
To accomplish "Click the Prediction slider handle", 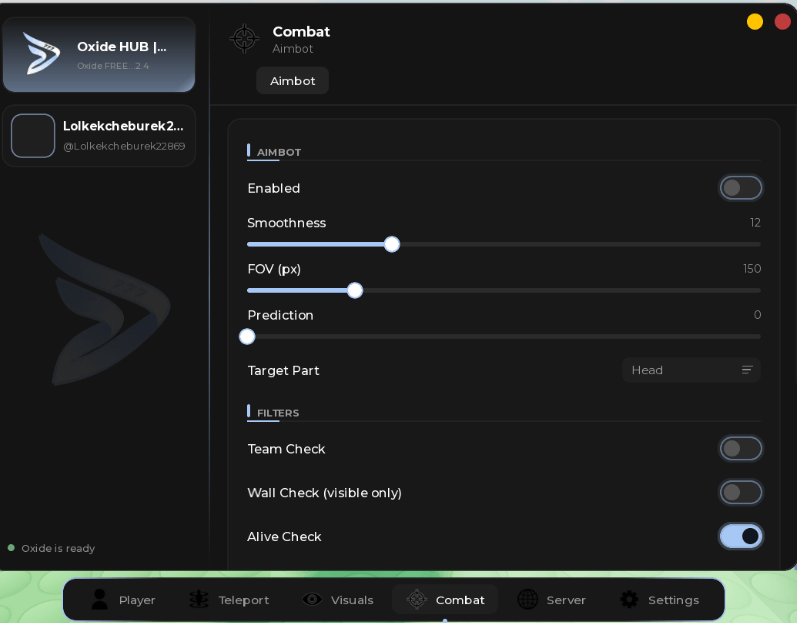I will click(247, 336).
